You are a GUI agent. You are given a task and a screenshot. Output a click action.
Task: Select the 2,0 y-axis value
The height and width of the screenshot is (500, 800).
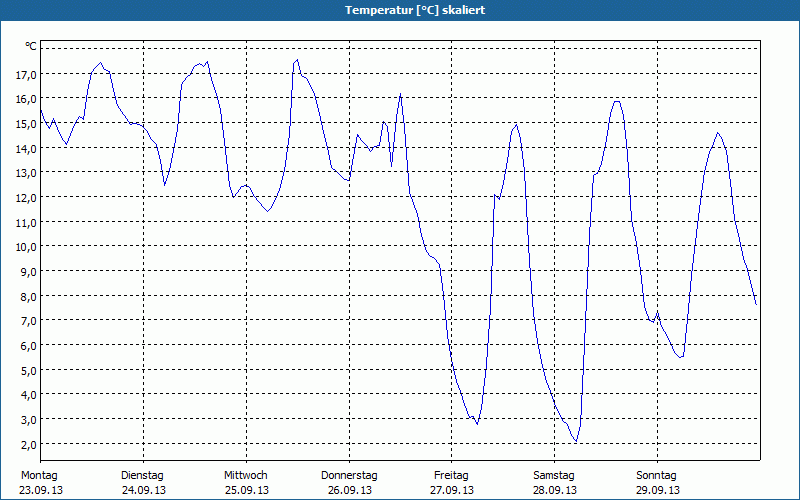pyautogui.click(x=29, y=445)
